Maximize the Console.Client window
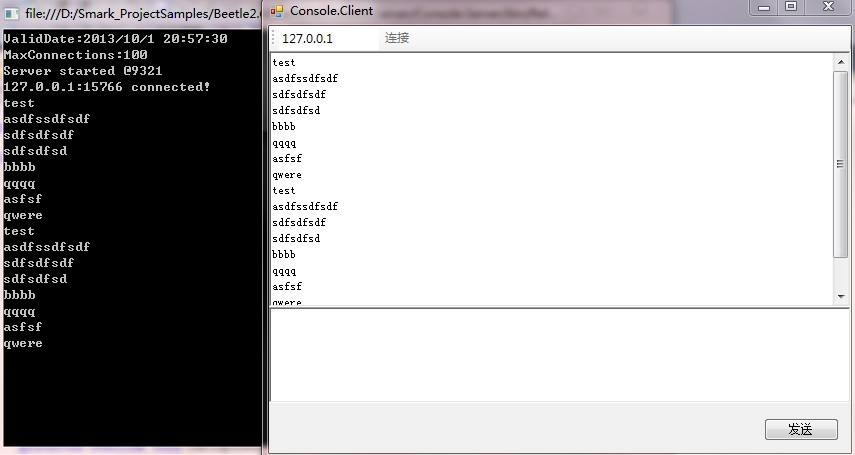 [791, 7]
